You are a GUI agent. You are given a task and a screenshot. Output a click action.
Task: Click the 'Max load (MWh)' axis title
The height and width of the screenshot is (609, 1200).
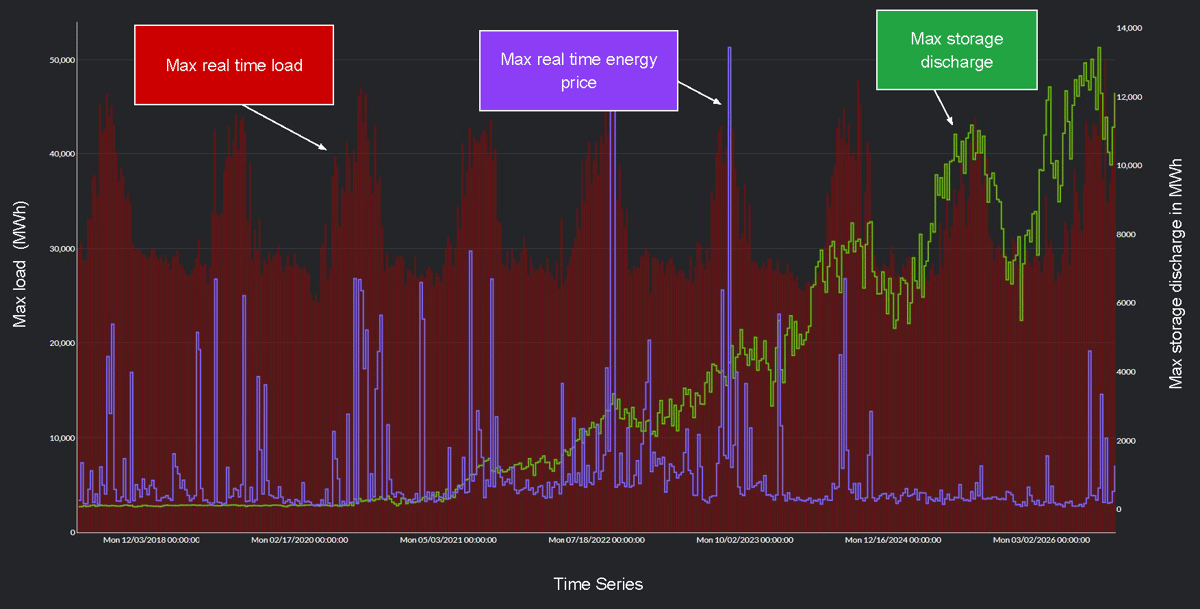[x=20, y=265]
